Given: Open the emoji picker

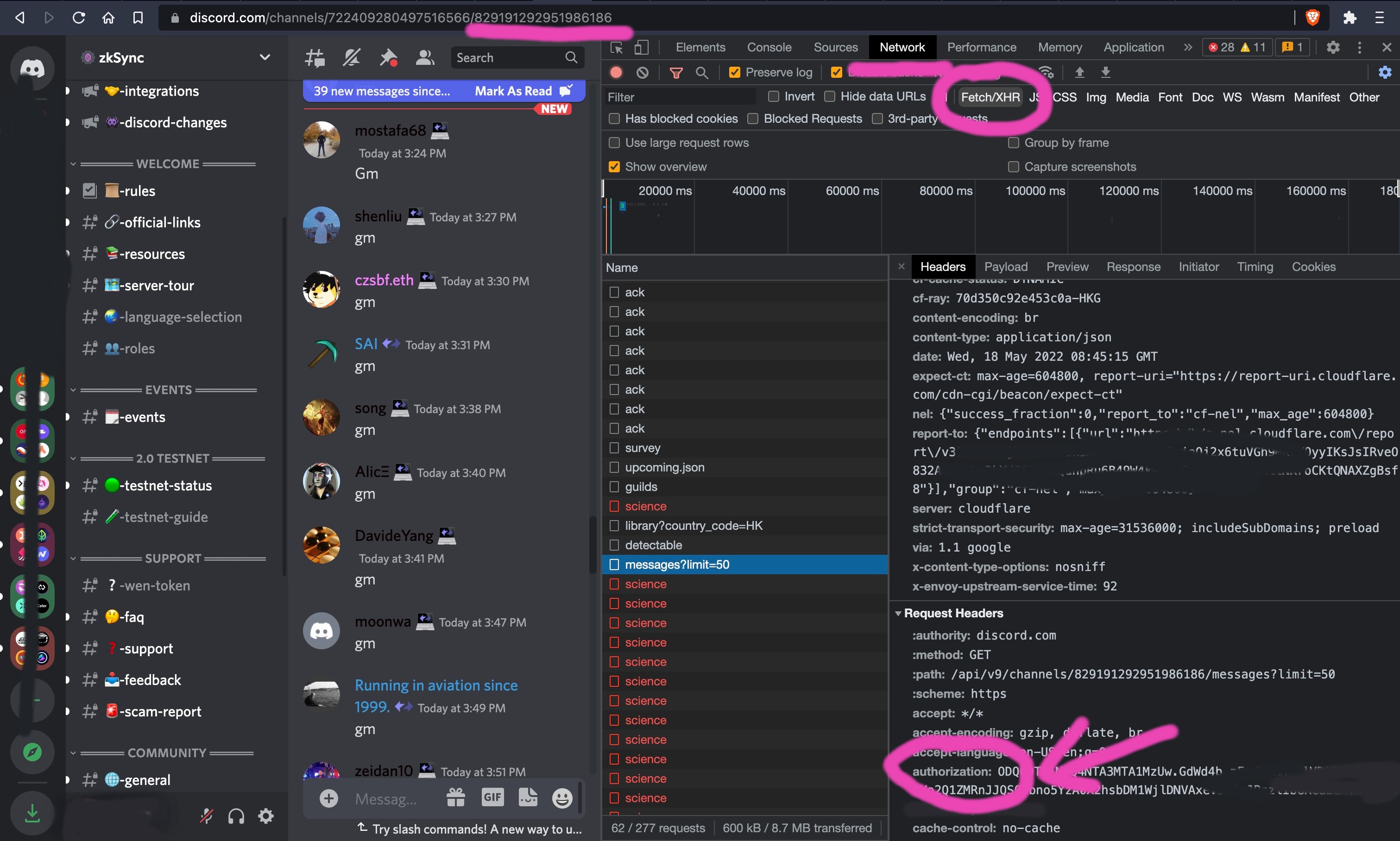Looking at the screenshot, I should coord(561,798).
